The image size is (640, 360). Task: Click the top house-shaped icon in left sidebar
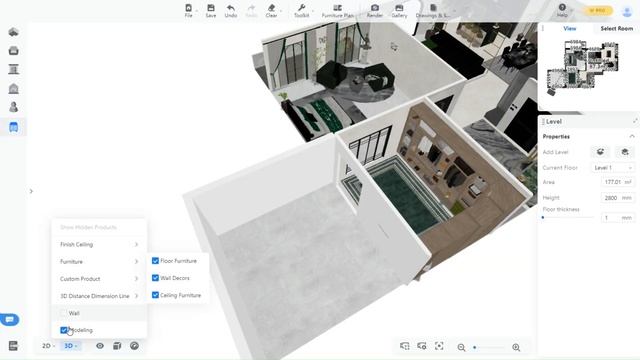pos(13,32)
